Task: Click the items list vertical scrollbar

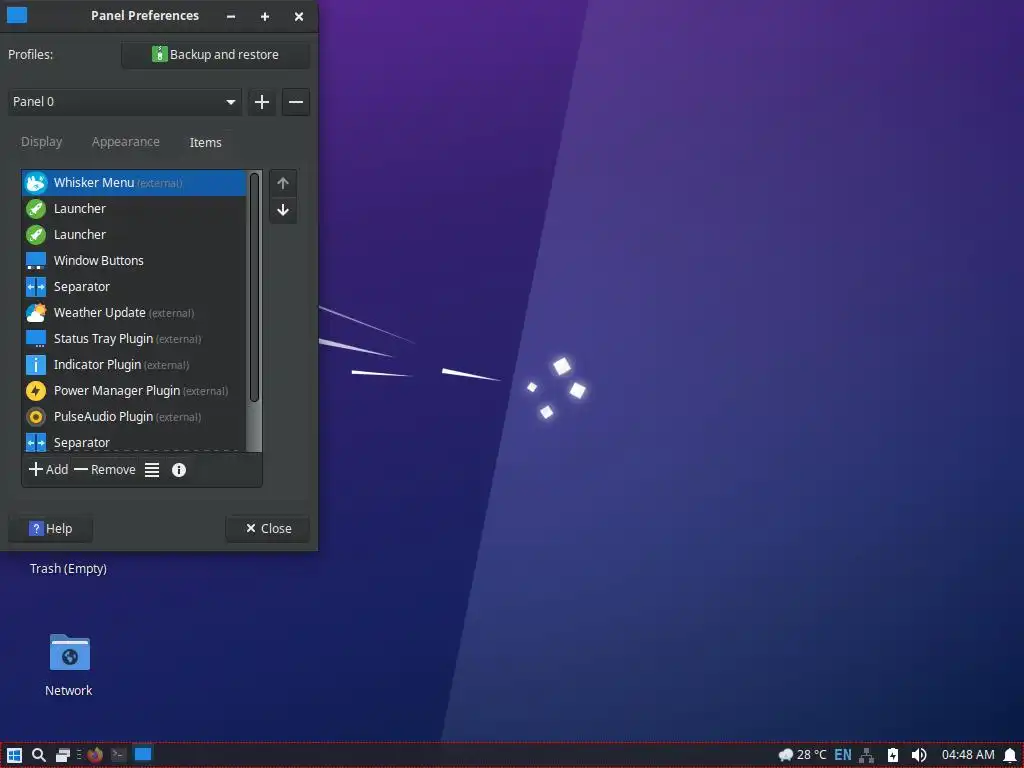Action: 255,287
